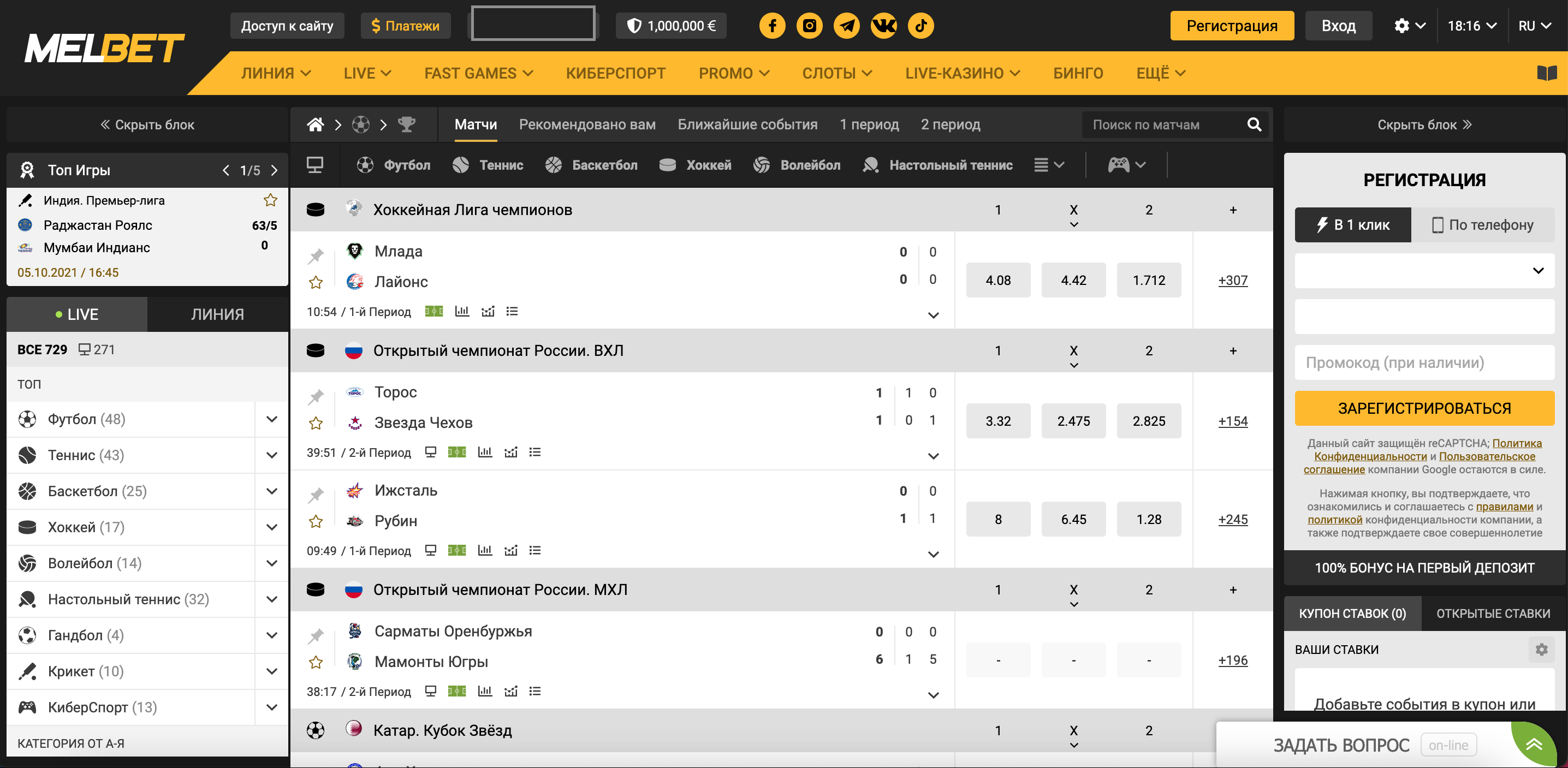Expand Крикет (10) in sidebar
The width and height of the screenshot is (1568, 768).
271,671
